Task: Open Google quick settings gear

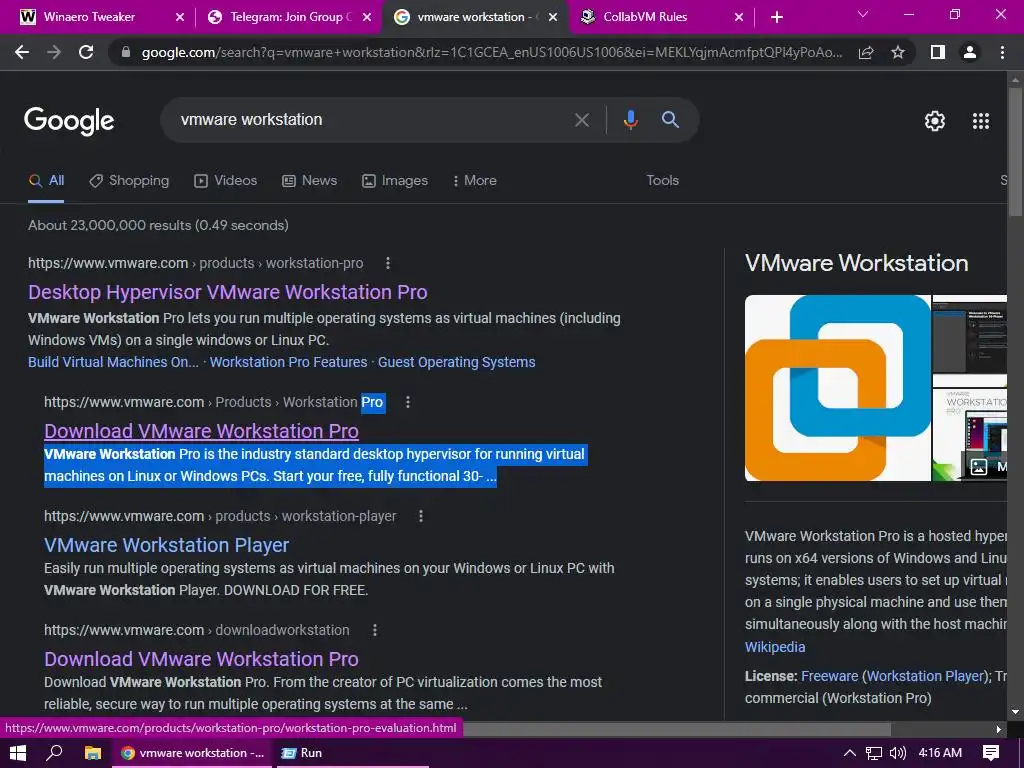Action: pos(935,121)
